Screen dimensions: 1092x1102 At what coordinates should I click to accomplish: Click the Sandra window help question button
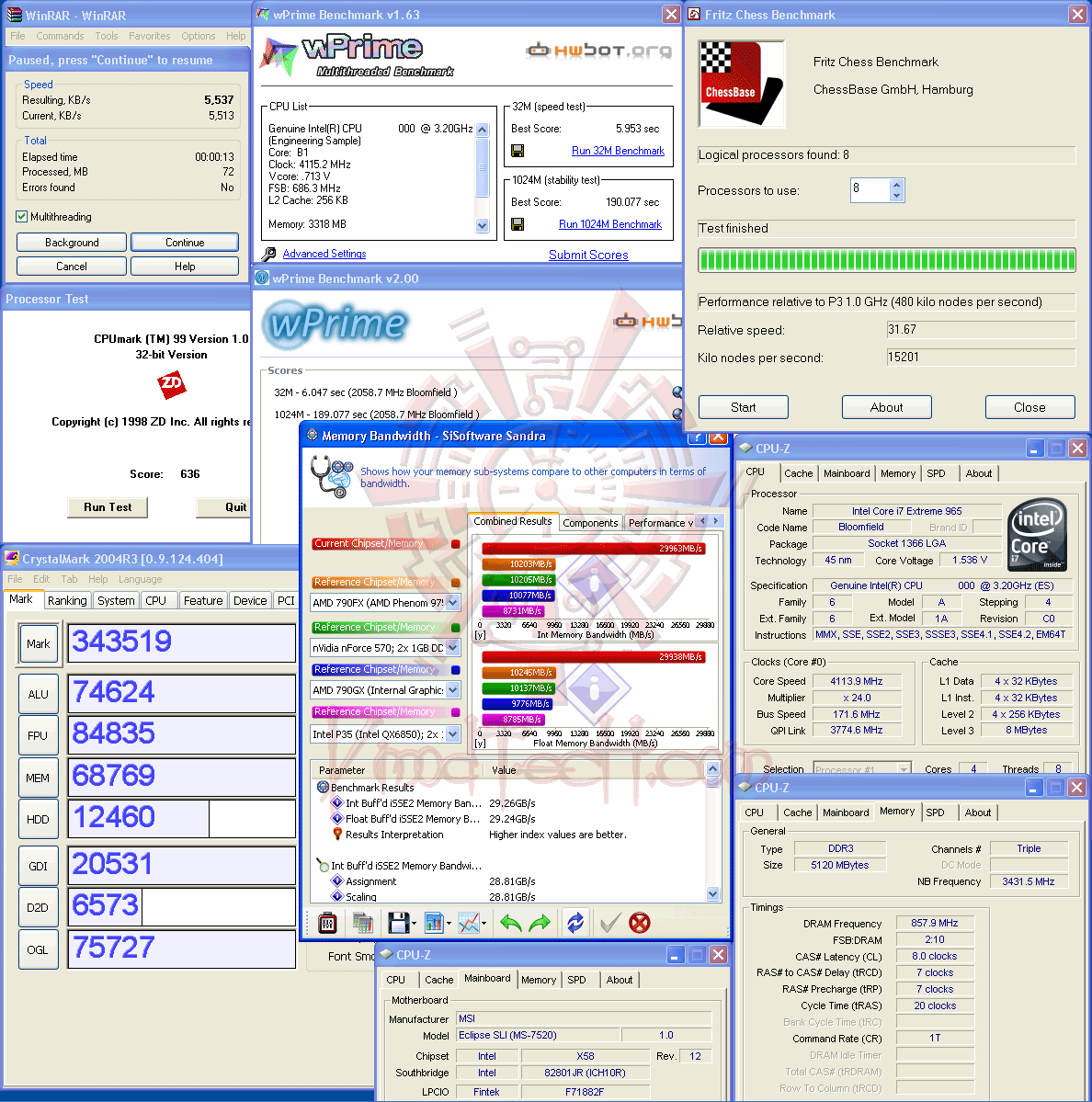click(x=697, y=437)
